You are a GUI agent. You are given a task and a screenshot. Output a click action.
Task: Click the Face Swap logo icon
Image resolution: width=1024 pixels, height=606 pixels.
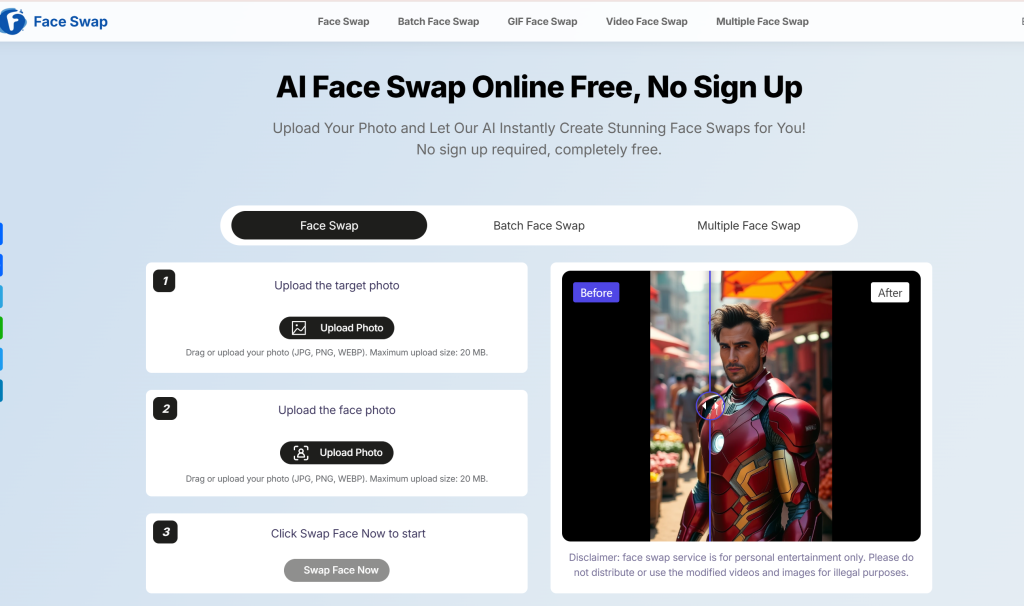[12, 22]
